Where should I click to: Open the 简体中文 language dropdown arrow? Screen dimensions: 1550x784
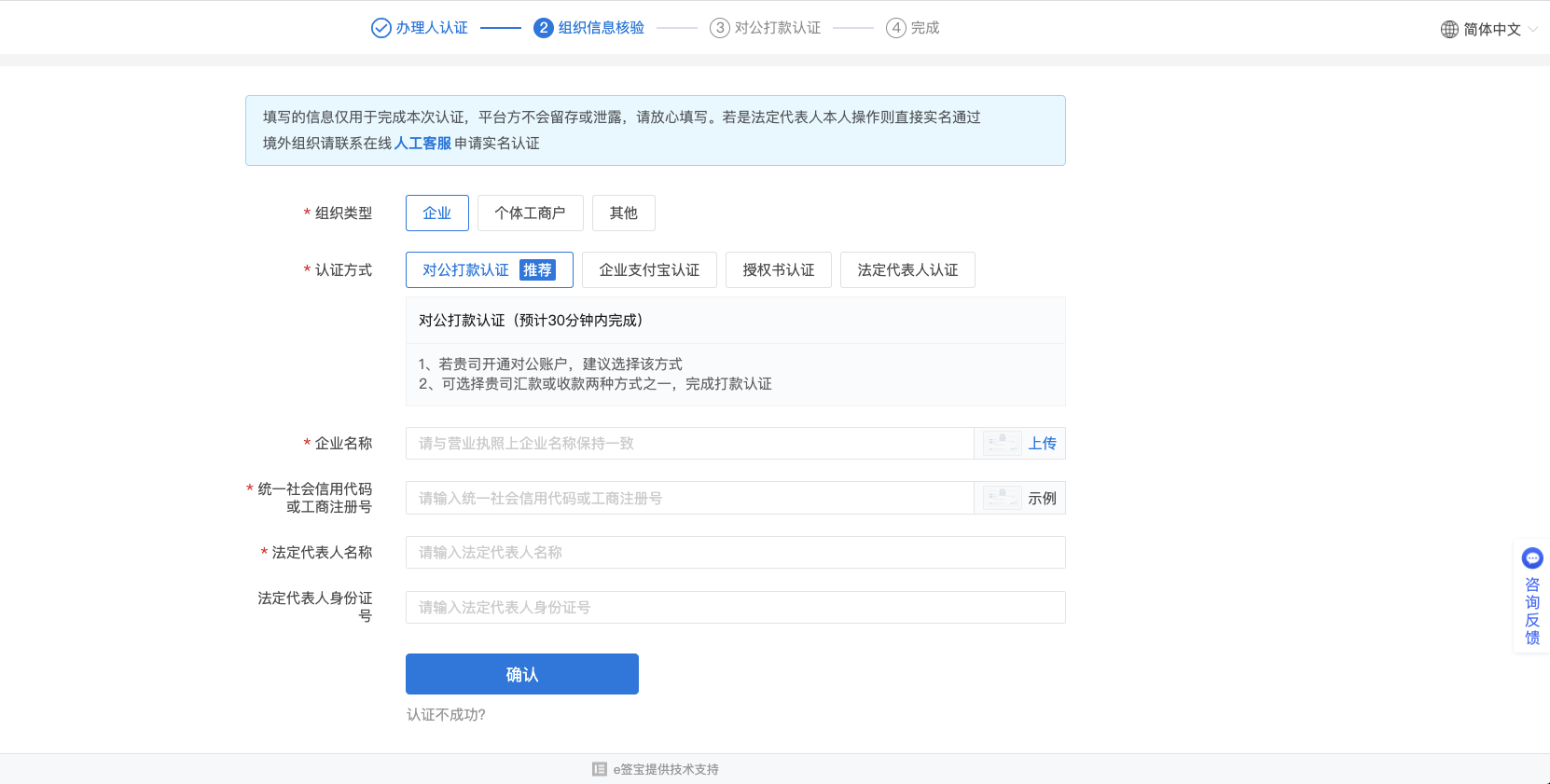pyautogui.click(x=1533, y=29)
